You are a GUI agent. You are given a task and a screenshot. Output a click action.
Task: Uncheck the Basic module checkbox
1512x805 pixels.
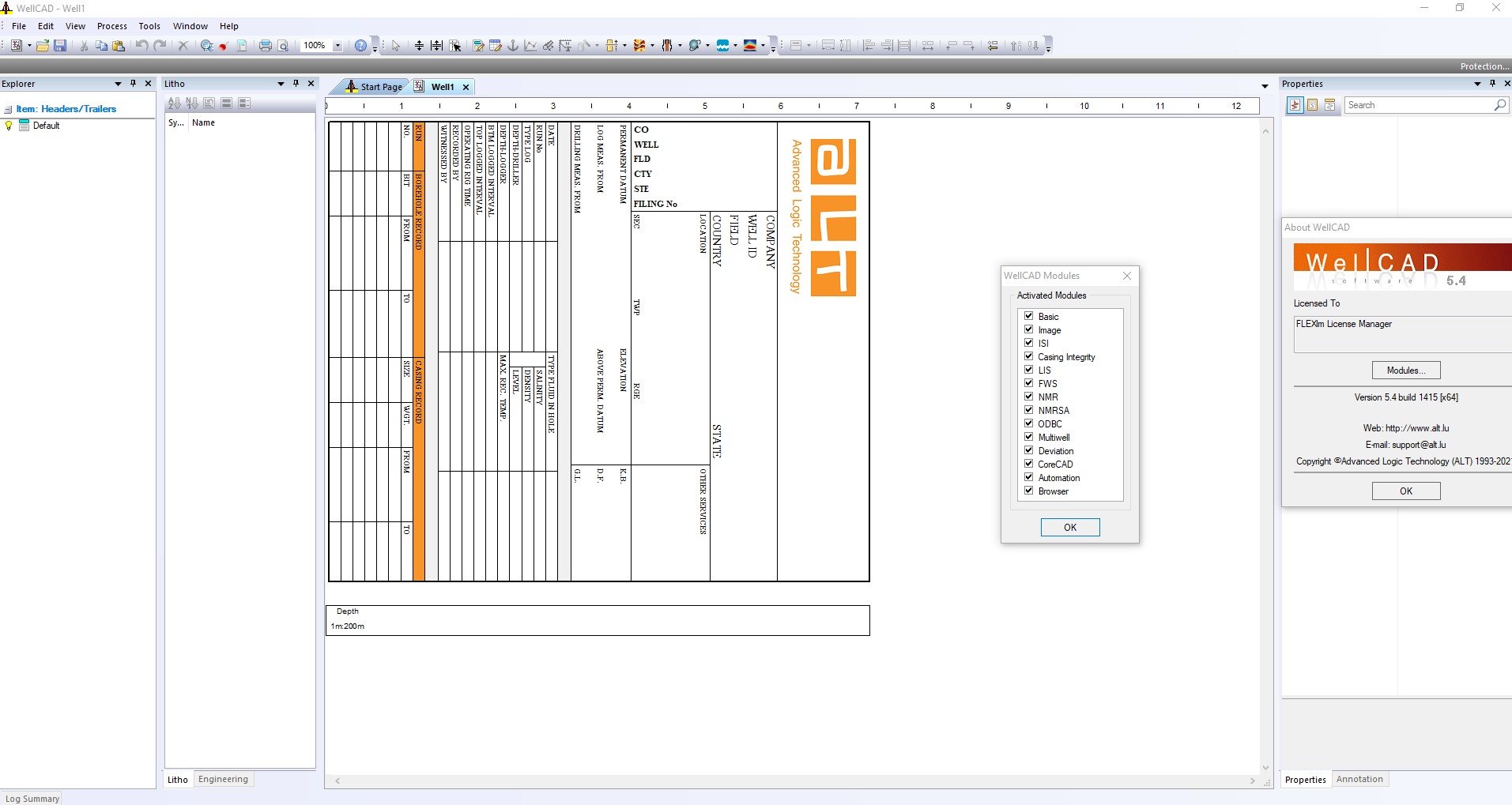point(1028,316)
